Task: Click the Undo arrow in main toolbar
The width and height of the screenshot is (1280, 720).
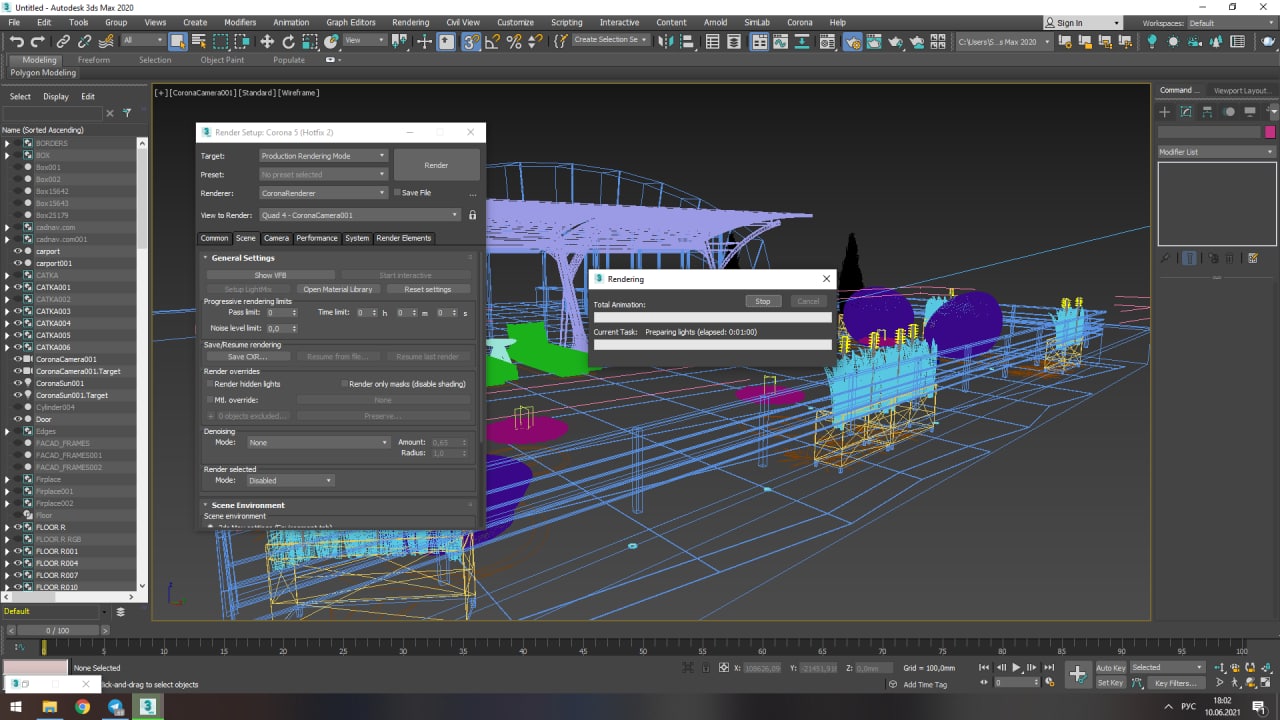Action: [x=16, y=41]
